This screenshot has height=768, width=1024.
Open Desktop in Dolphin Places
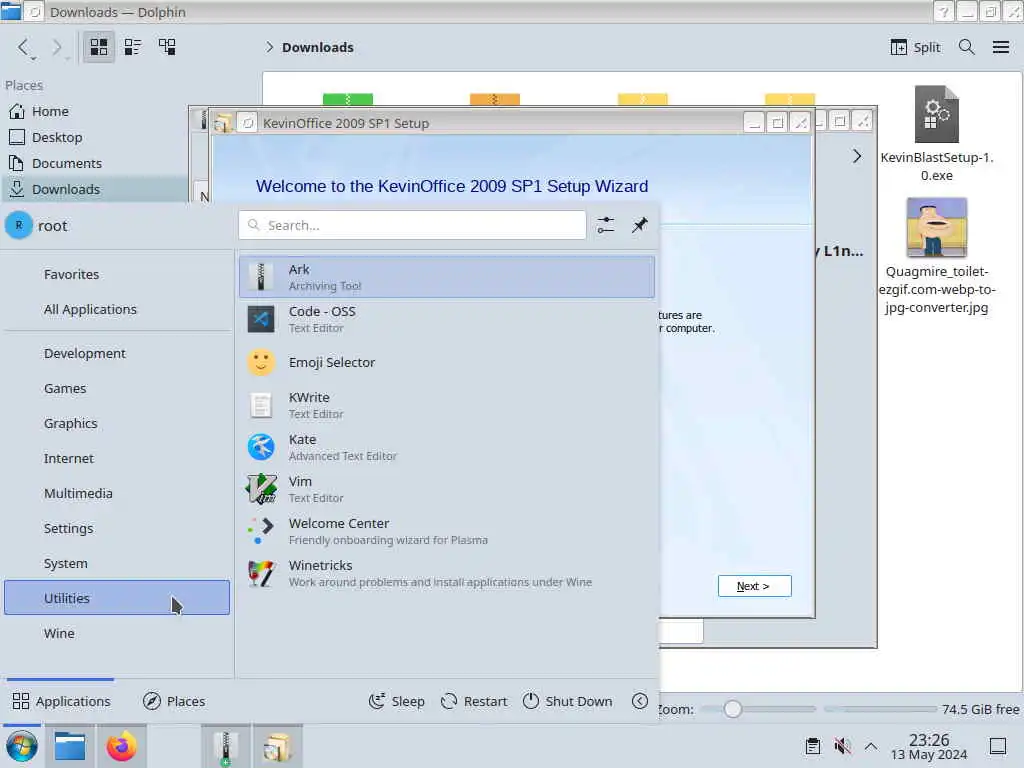[95, 138]
